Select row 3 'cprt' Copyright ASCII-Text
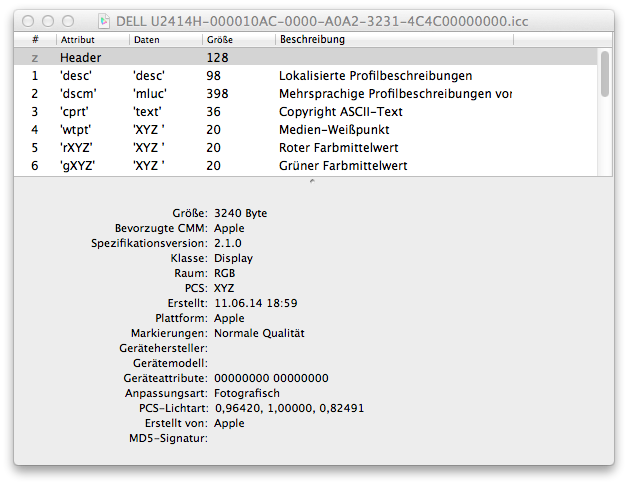Screen dimensions: 628x485 point(306,112)
